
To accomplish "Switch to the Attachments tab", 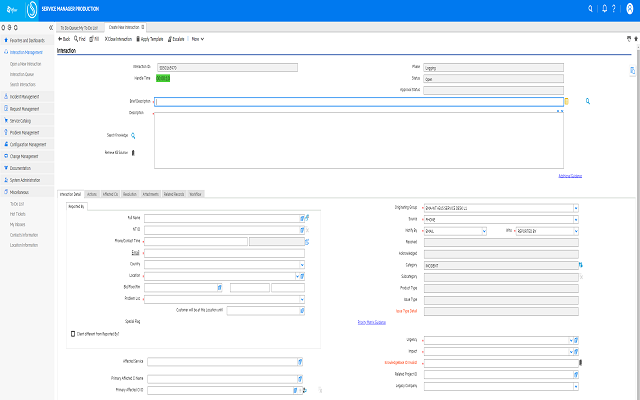I will (150, 194).
